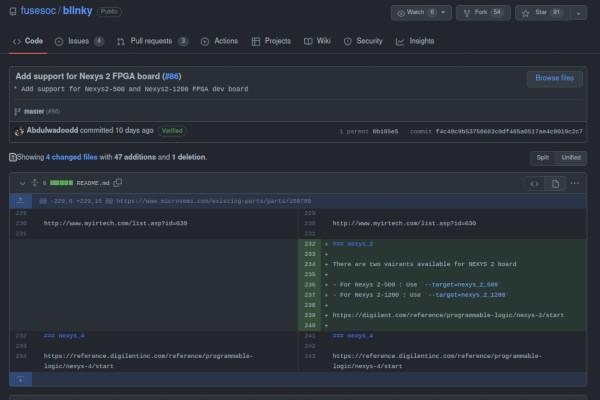Click the Browse files button
The width and height of the screenshot is (600, 400).
point(553,78)
